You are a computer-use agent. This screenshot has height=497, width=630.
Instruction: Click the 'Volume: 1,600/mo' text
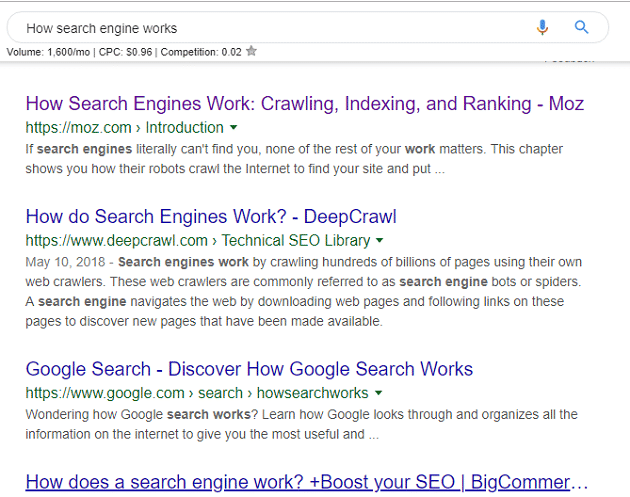pyautogui.click(x=48, y=52)
